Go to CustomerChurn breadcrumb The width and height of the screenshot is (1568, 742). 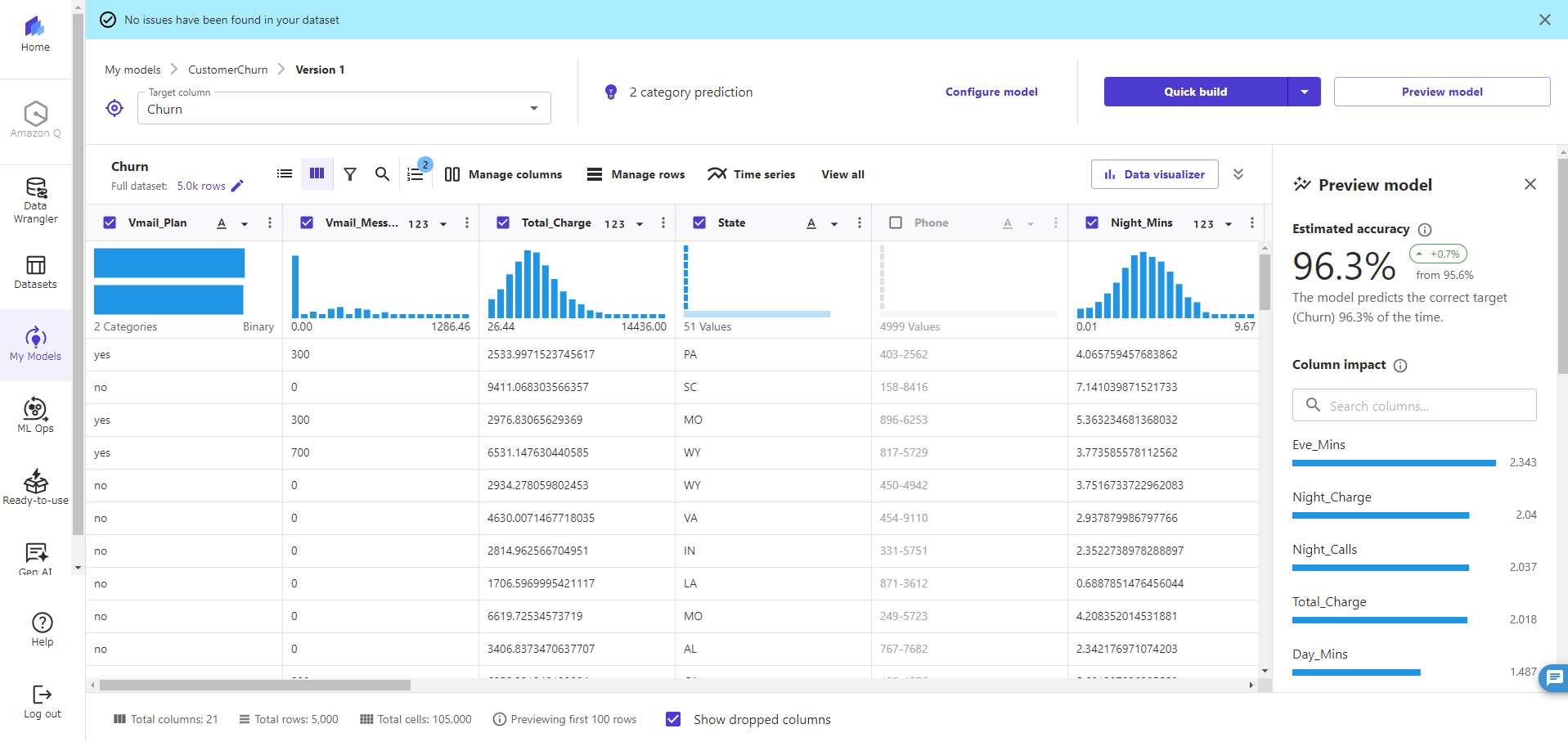coord(228,70)
